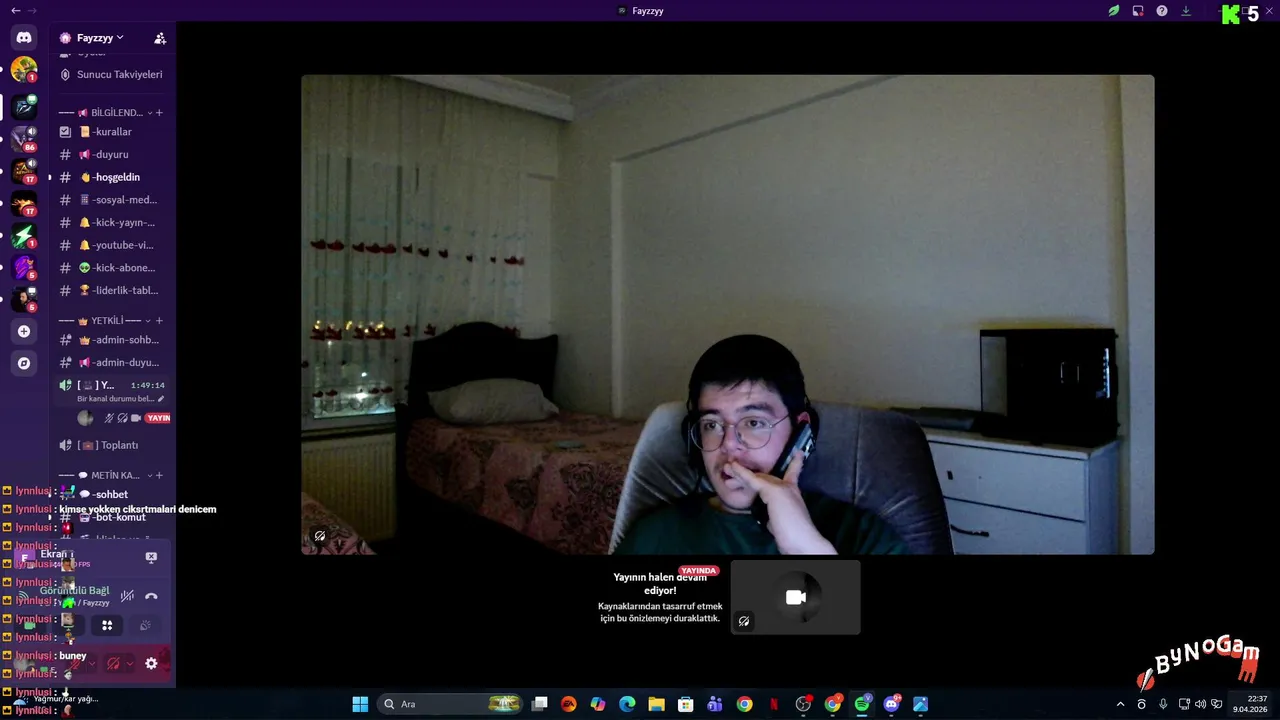Click the Add a Server plus icon
Screen dimensions: 1280x720
pos(24,331)
